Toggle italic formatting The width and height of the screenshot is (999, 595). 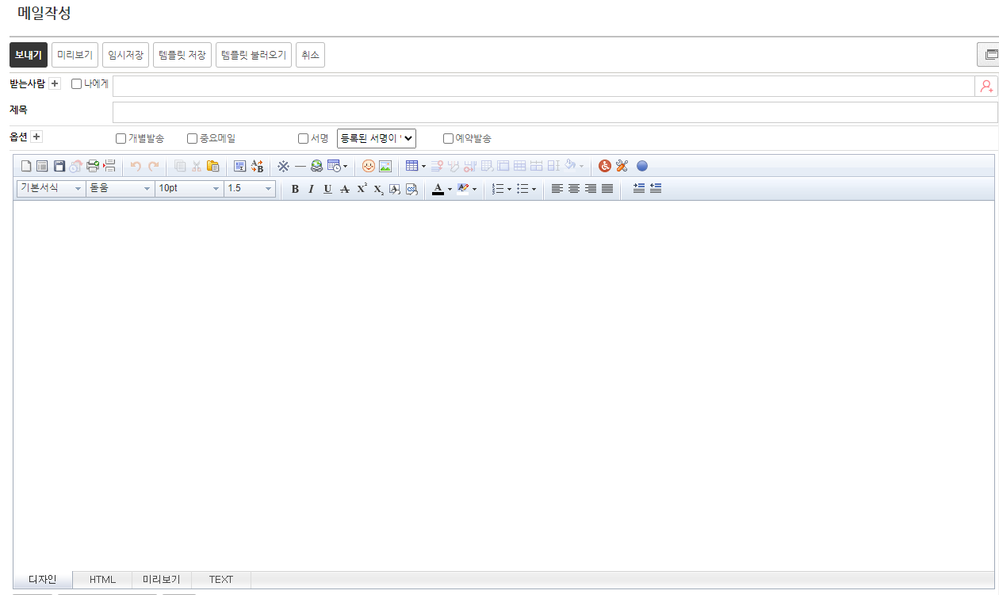[311, 189]
